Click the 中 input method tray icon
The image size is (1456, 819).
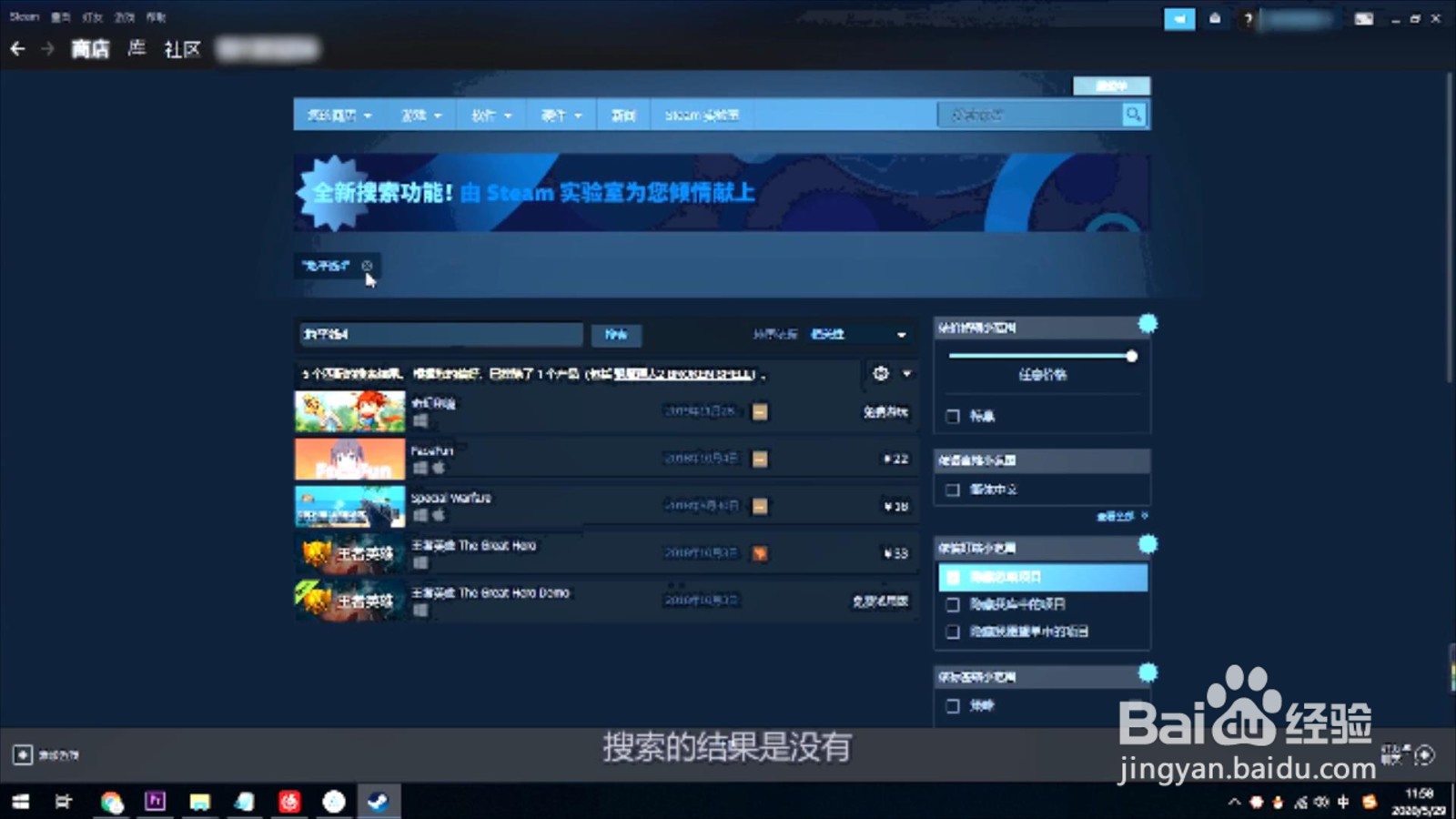1343,802
